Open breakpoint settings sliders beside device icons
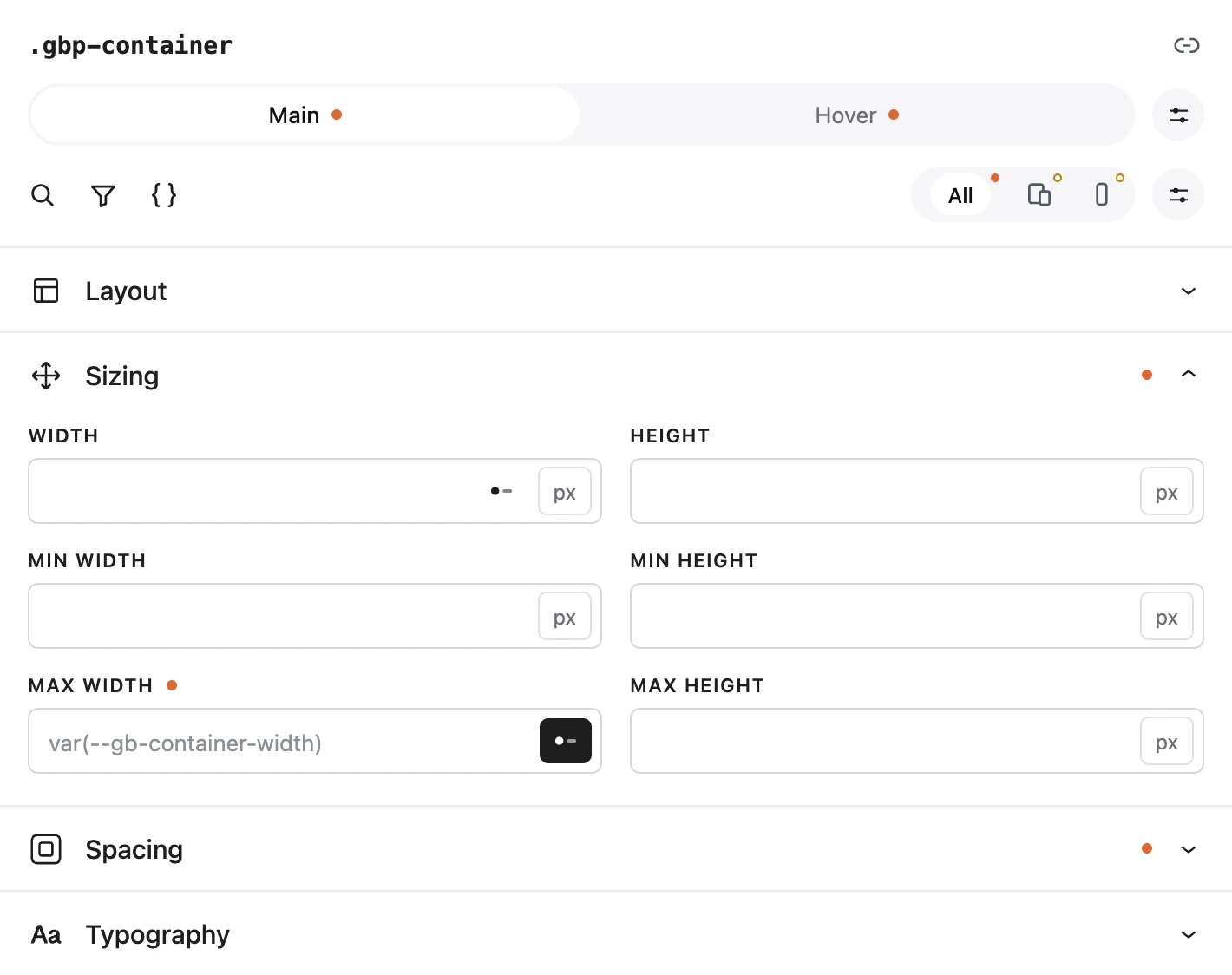The width and height of the screenshot is (1232, 975). (x=1178, y=194)
